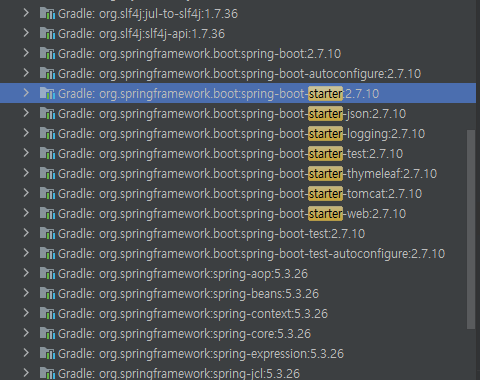Expand the spring-boot-starter-web node
The width and height of the screenshot is (480, 380).
tap(26, 213)
